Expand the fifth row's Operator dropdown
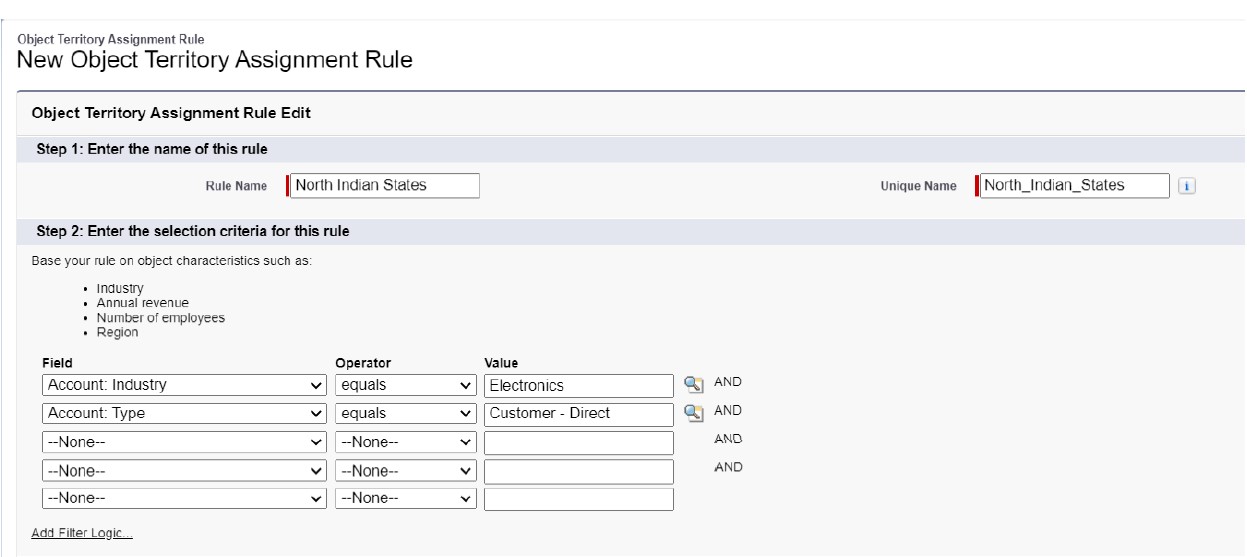The image size is (1247, 557). [x=405, y=498]
